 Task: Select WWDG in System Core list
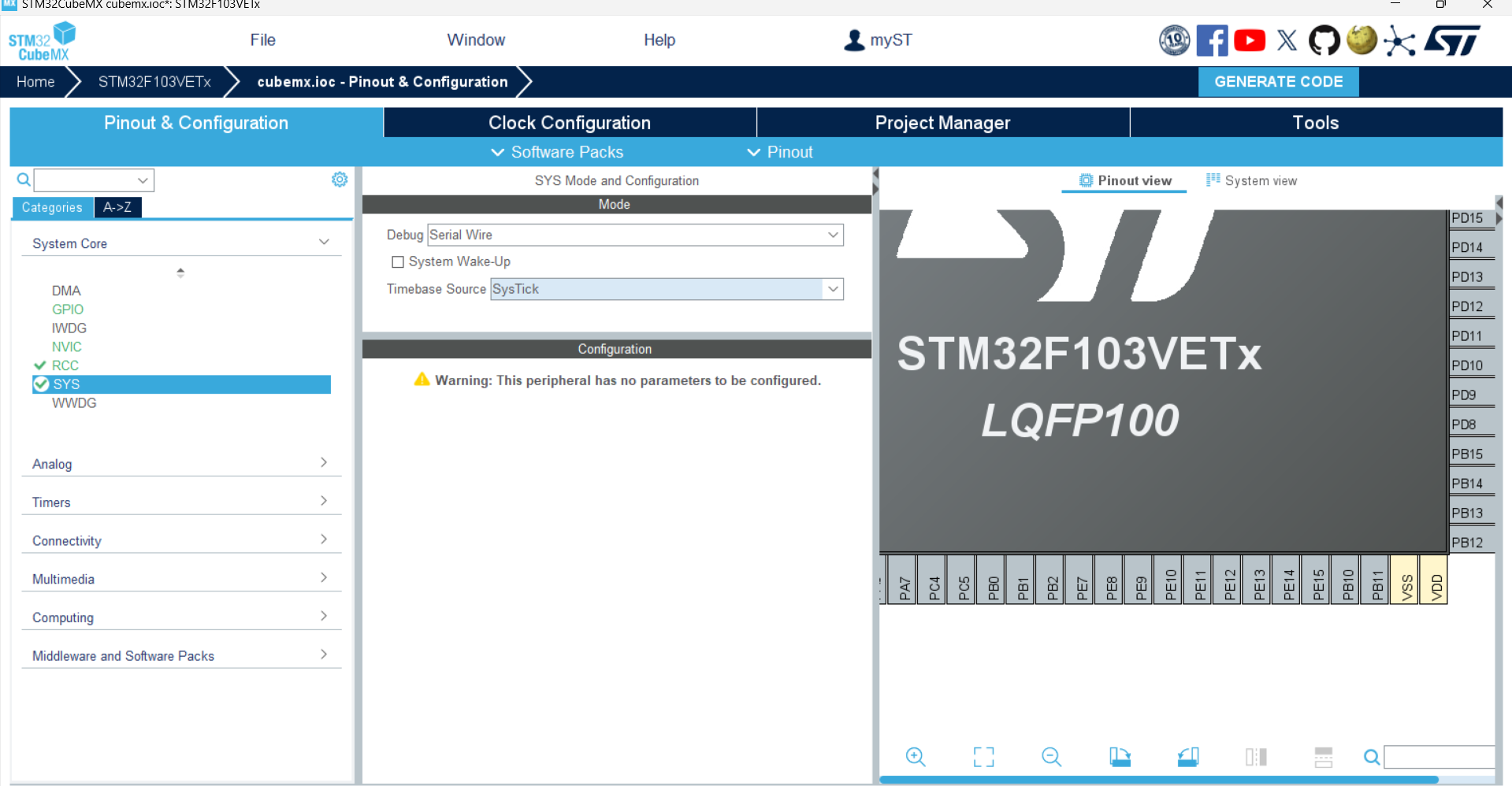pyautogui.click(x=74, y=403)
